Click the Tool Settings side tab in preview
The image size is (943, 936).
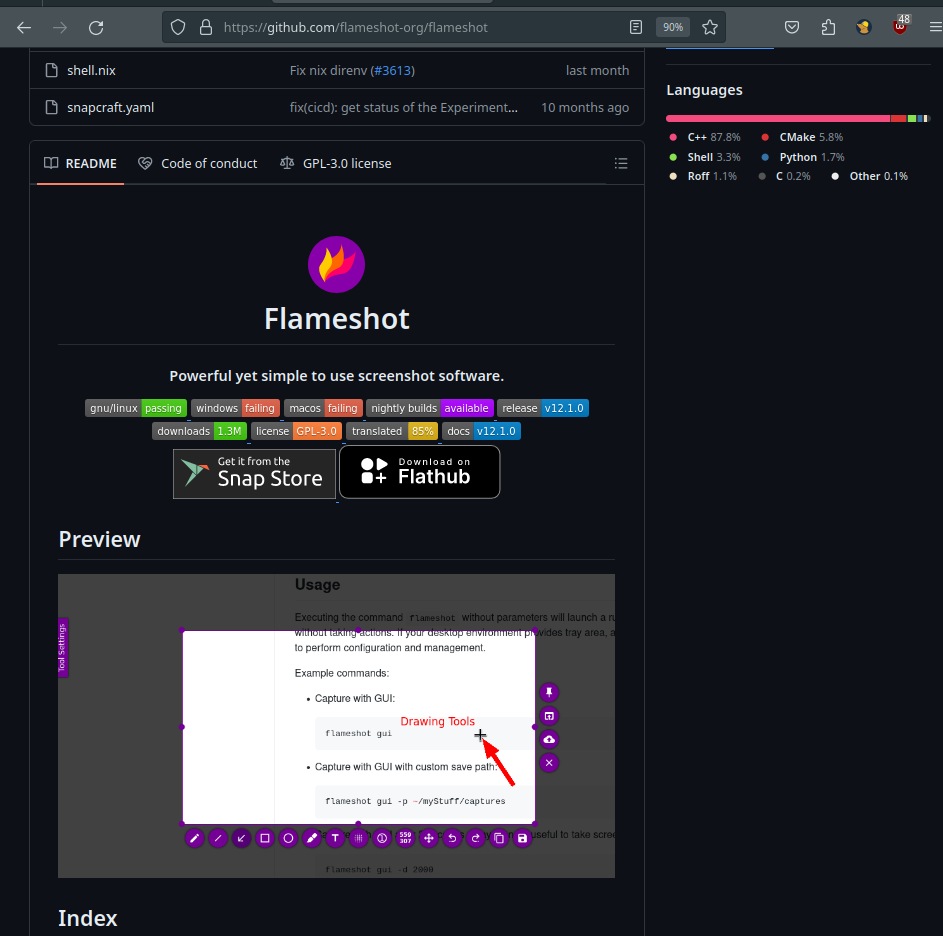coord(63,647)
